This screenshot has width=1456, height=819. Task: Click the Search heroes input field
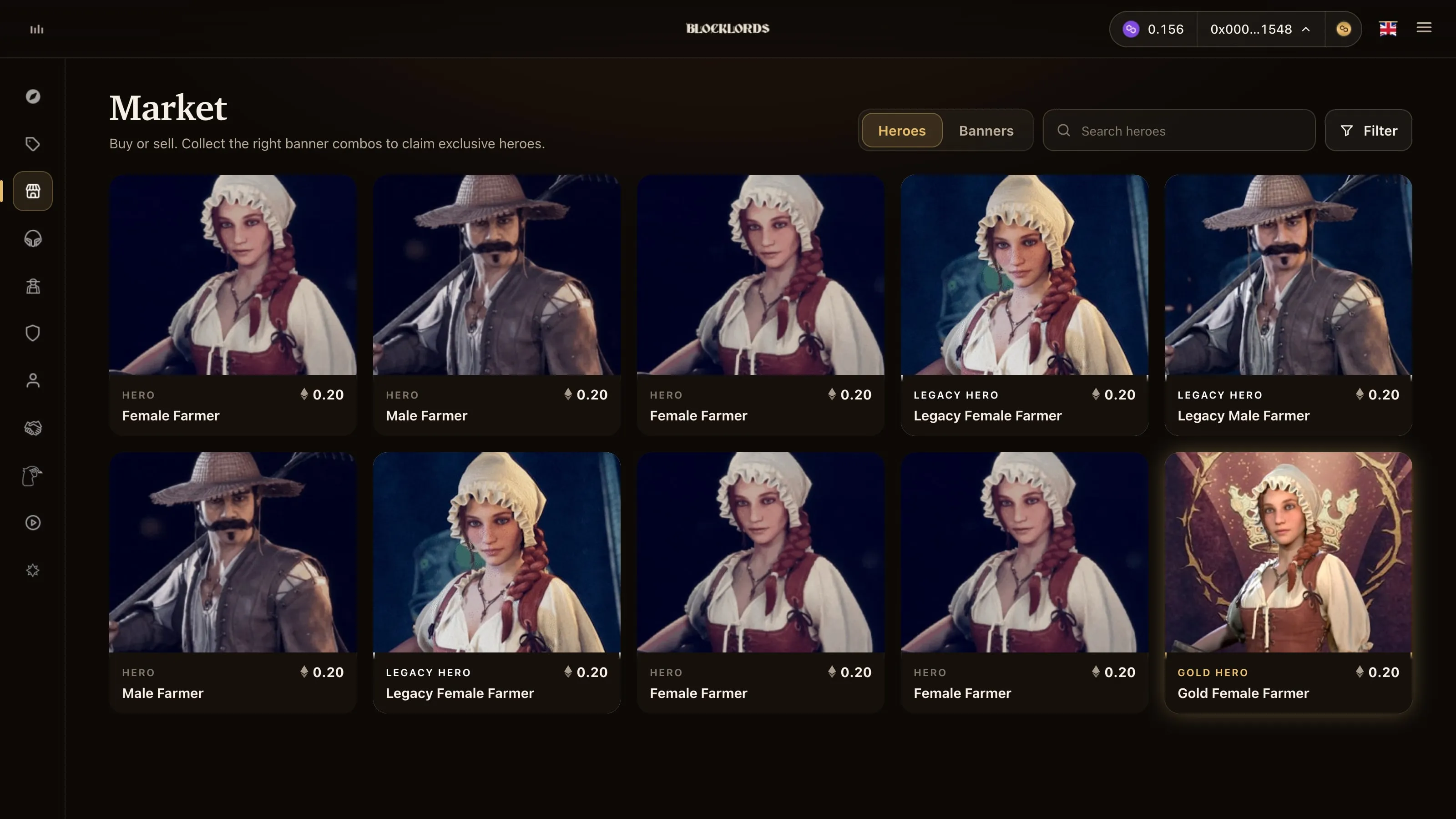[1179, 131]
